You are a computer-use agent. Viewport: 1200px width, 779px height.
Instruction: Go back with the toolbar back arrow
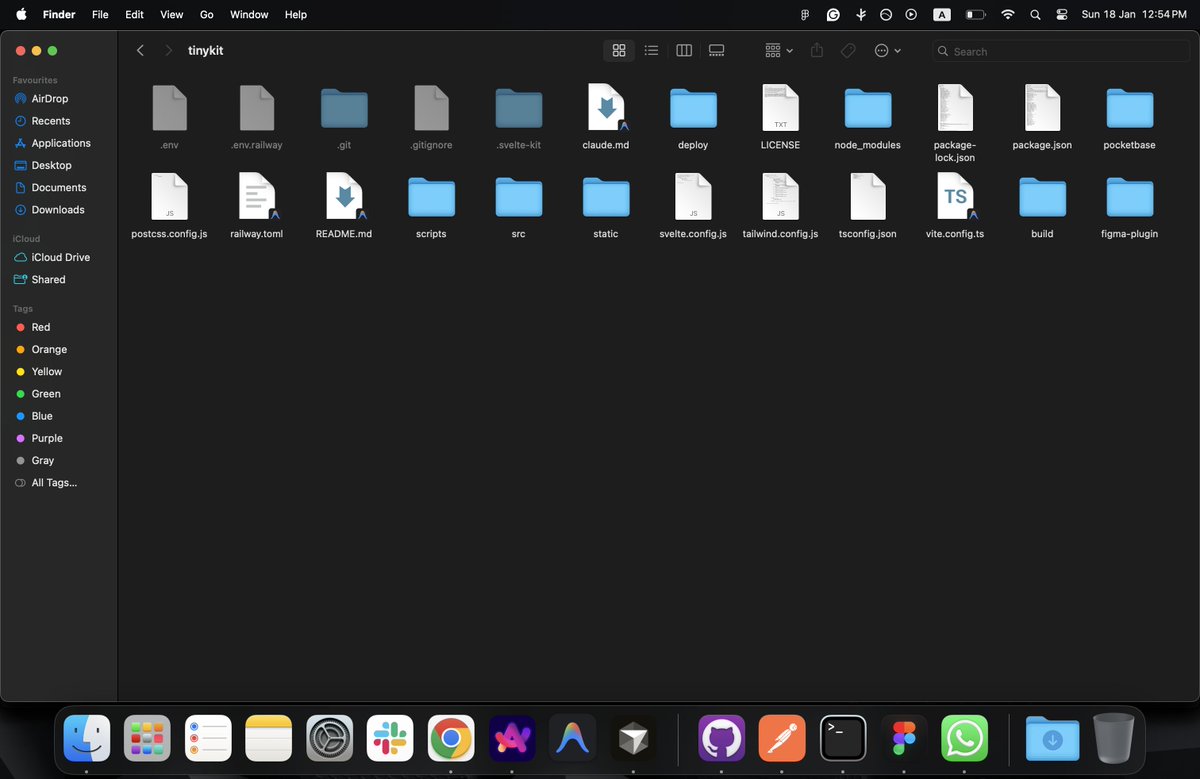pos(140,50)
